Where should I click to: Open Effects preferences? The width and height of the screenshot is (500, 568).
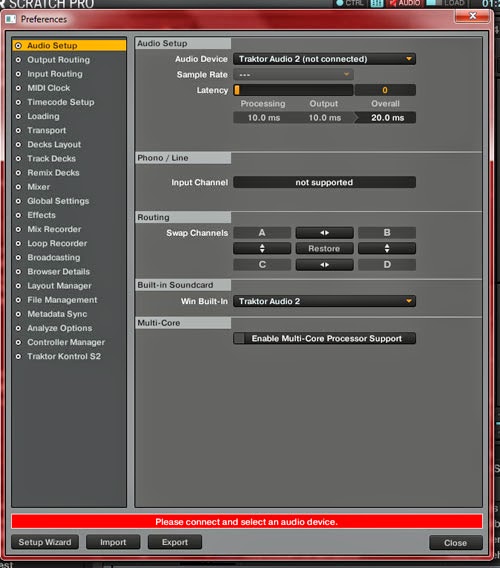(41, 215)
